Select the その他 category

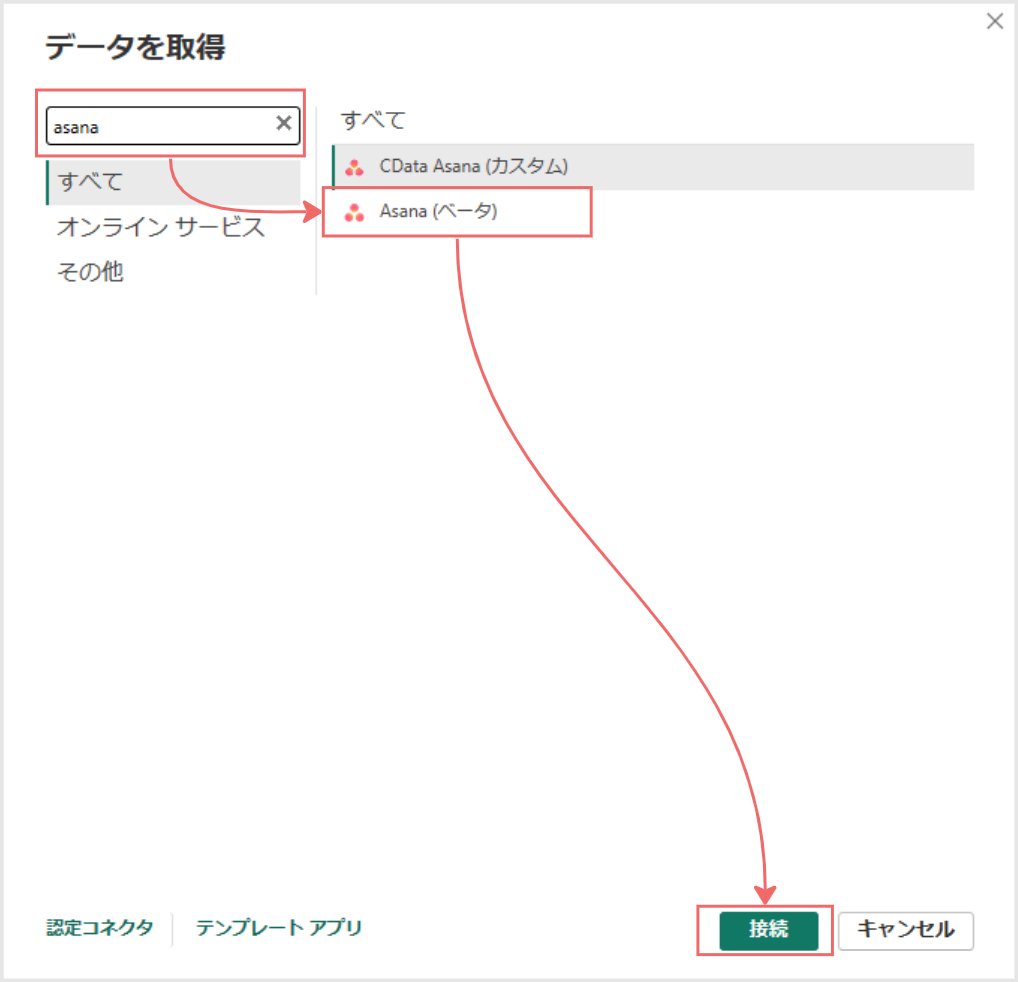click(90, 271)
